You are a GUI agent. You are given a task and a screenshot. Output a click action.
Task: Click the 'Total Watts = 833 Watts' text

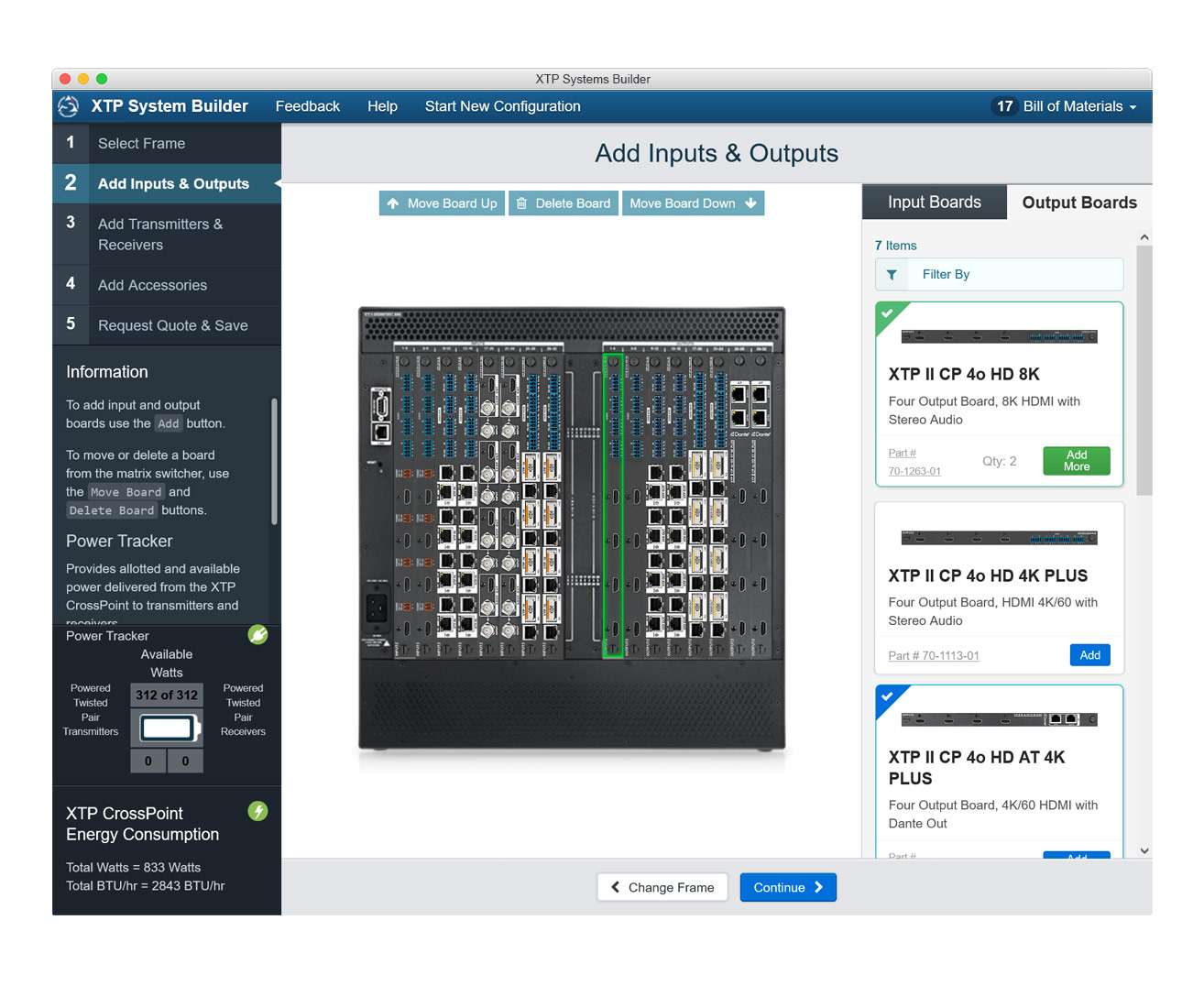[x=133, y=867]
